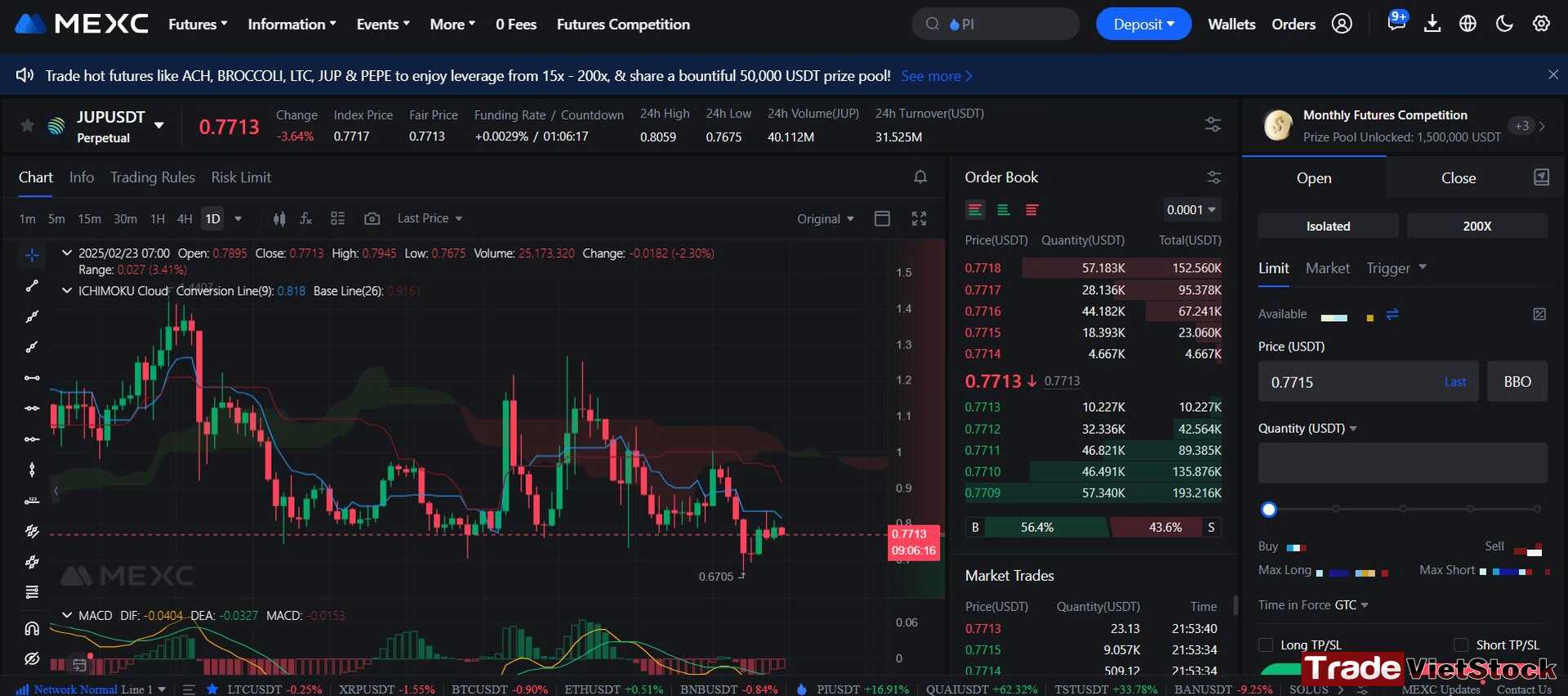Select 4H timeframe
1568x696 pixels.
pyautogui.click(x=185, y=219)
